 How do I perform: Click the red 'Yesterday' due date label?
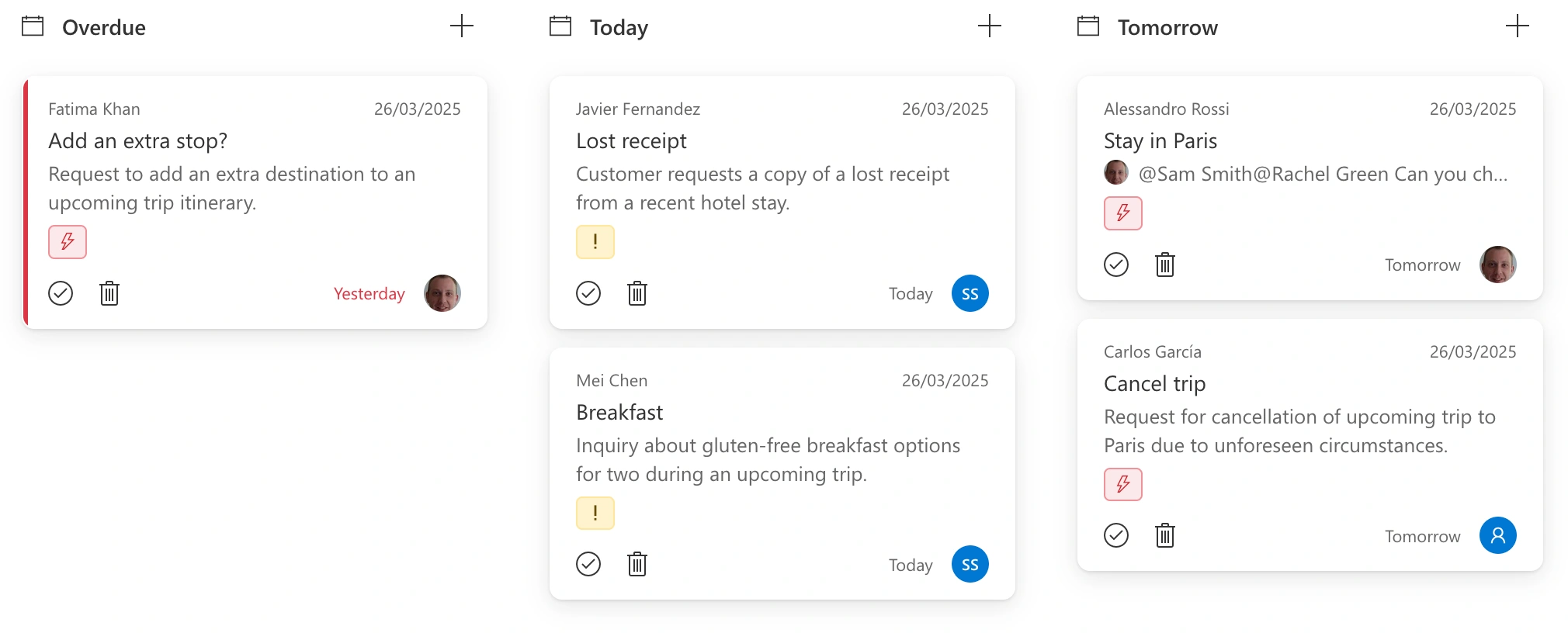coord(369,294)
